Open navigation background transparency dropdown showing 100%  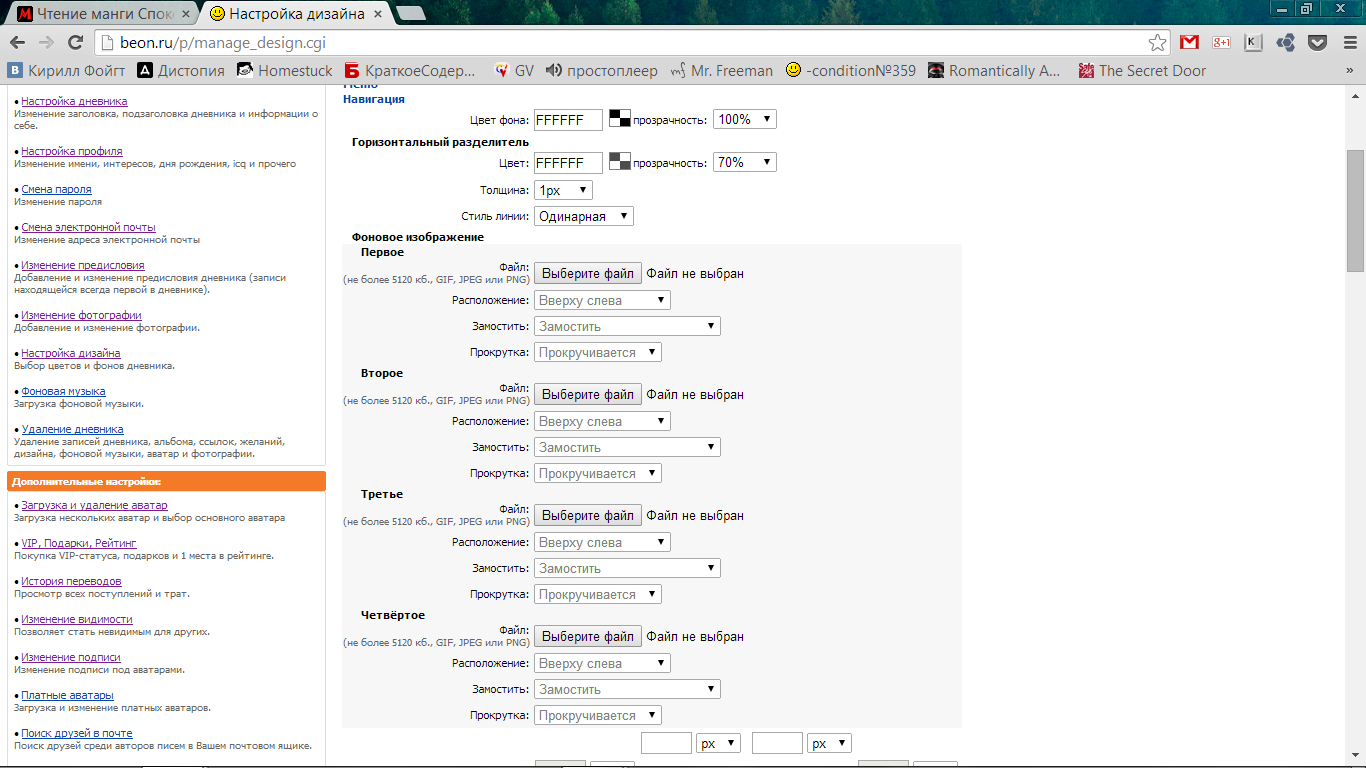[745, 119]
